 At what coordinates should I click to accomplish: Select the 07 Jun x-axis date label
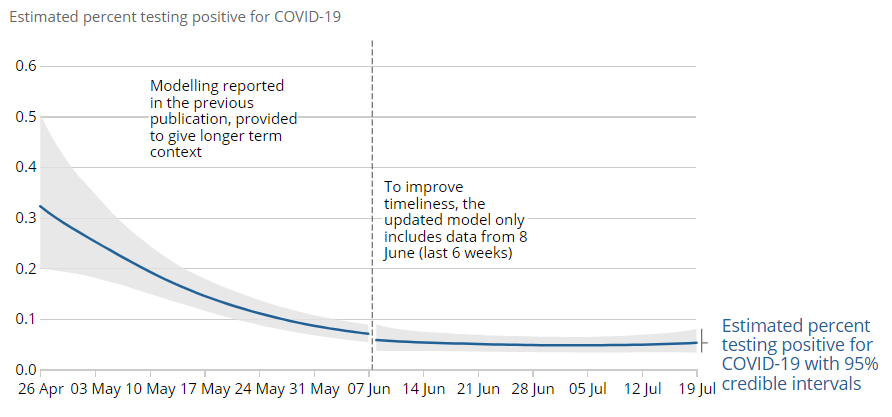point(366,388)
